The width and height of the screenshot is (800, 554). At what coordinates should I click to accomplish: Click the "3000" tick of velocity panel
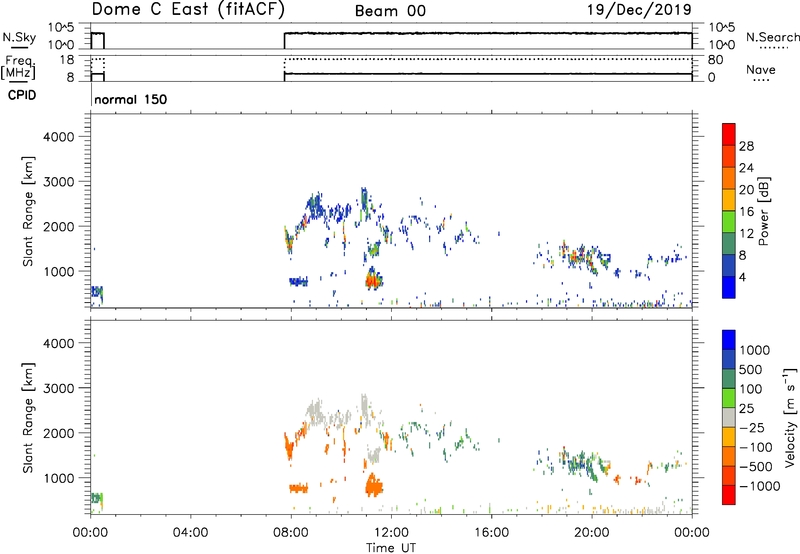click(59, 388)
